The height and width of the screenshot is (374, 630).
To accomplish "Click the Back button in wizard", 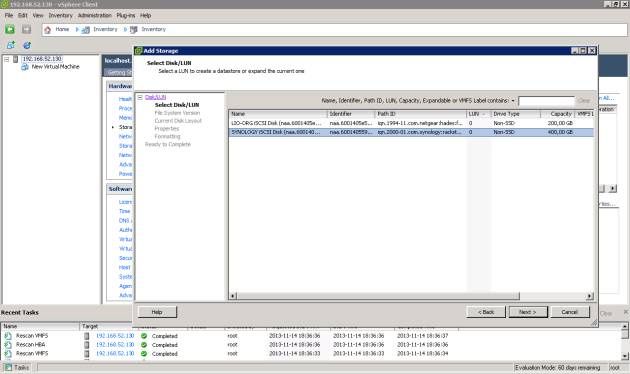I will pos(486,312).
